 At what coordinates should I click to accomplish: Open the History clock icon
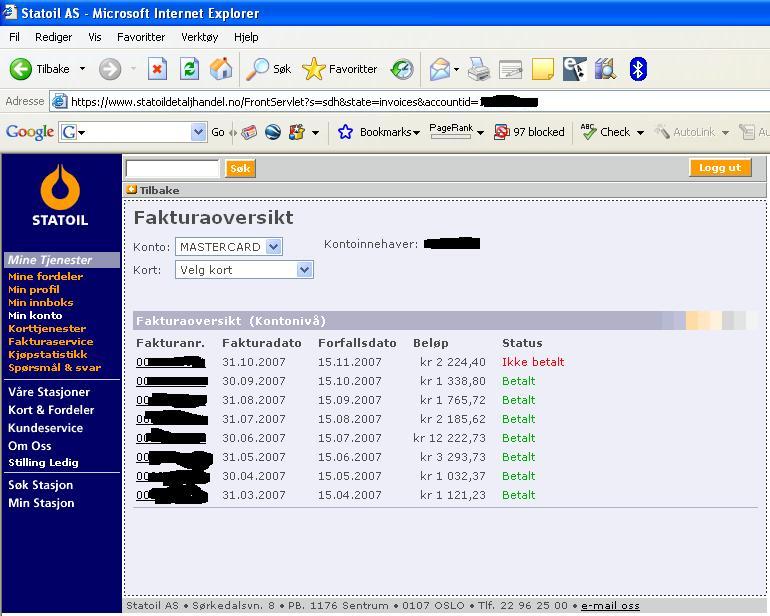point(402,69)
